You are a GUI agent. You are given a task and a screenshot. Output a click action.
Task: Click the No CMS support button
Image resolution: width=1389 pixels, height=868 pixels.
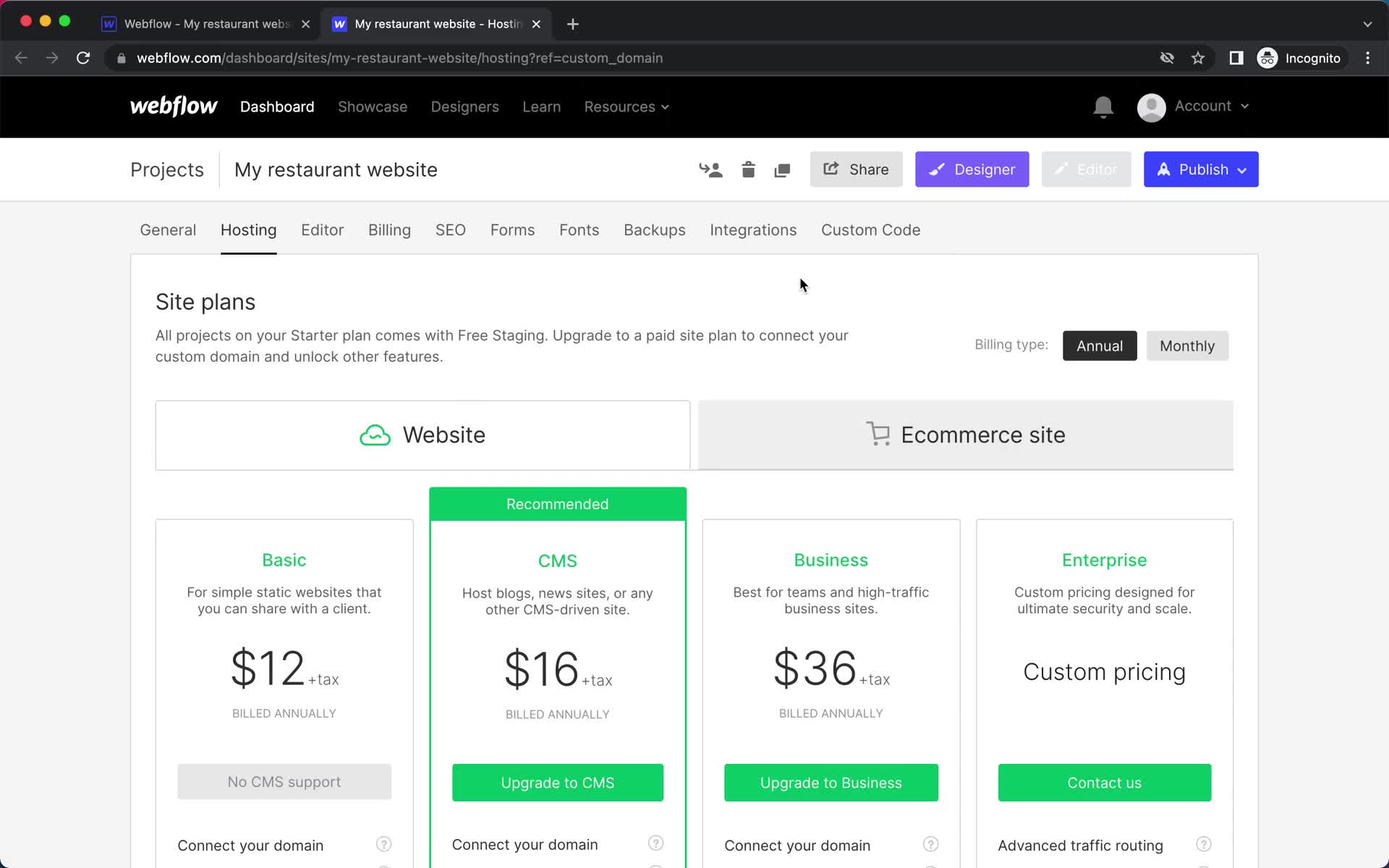click(x=284, y=782)
